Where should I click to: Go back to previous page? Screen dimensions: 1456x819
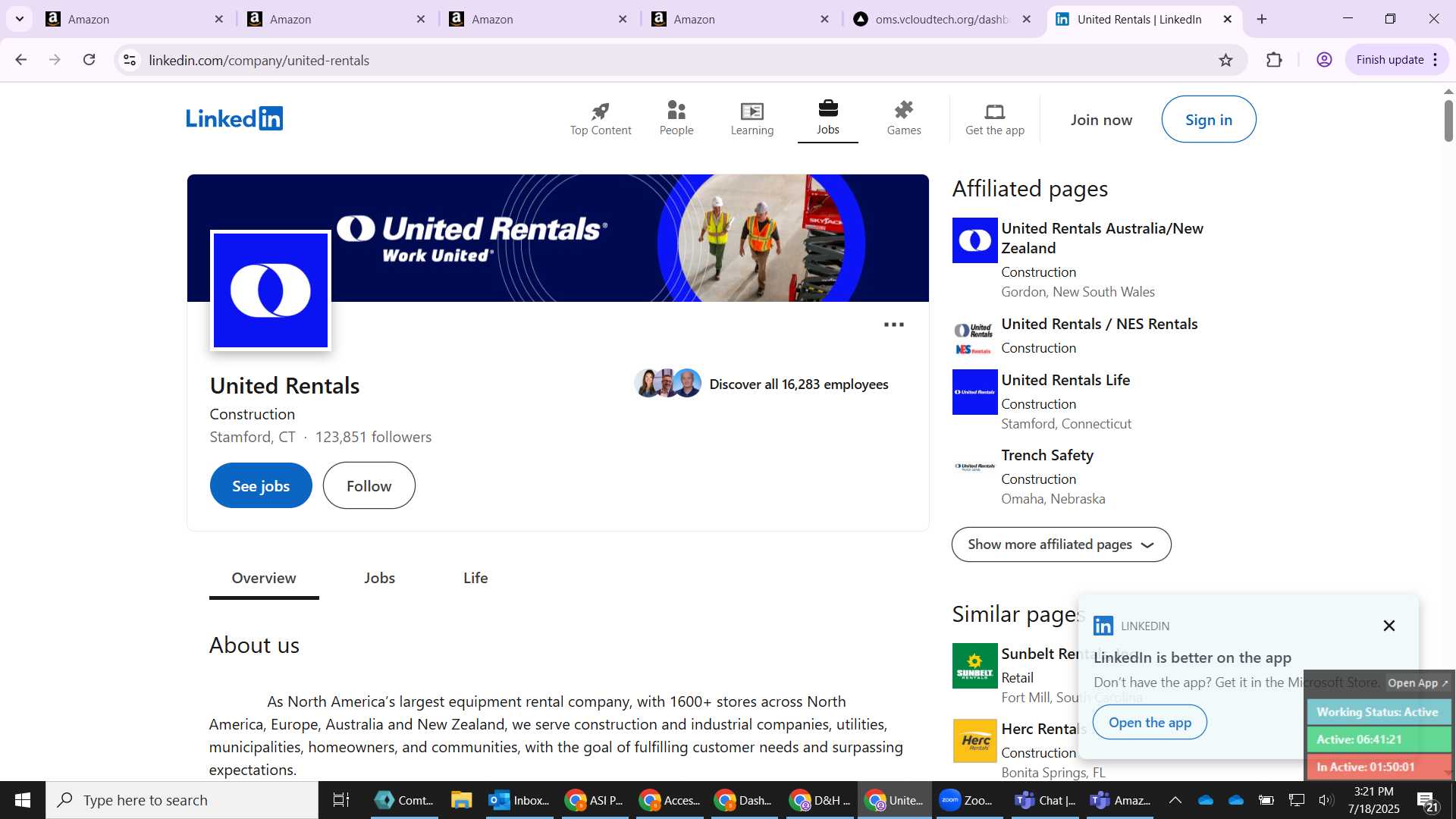point(20,60)
